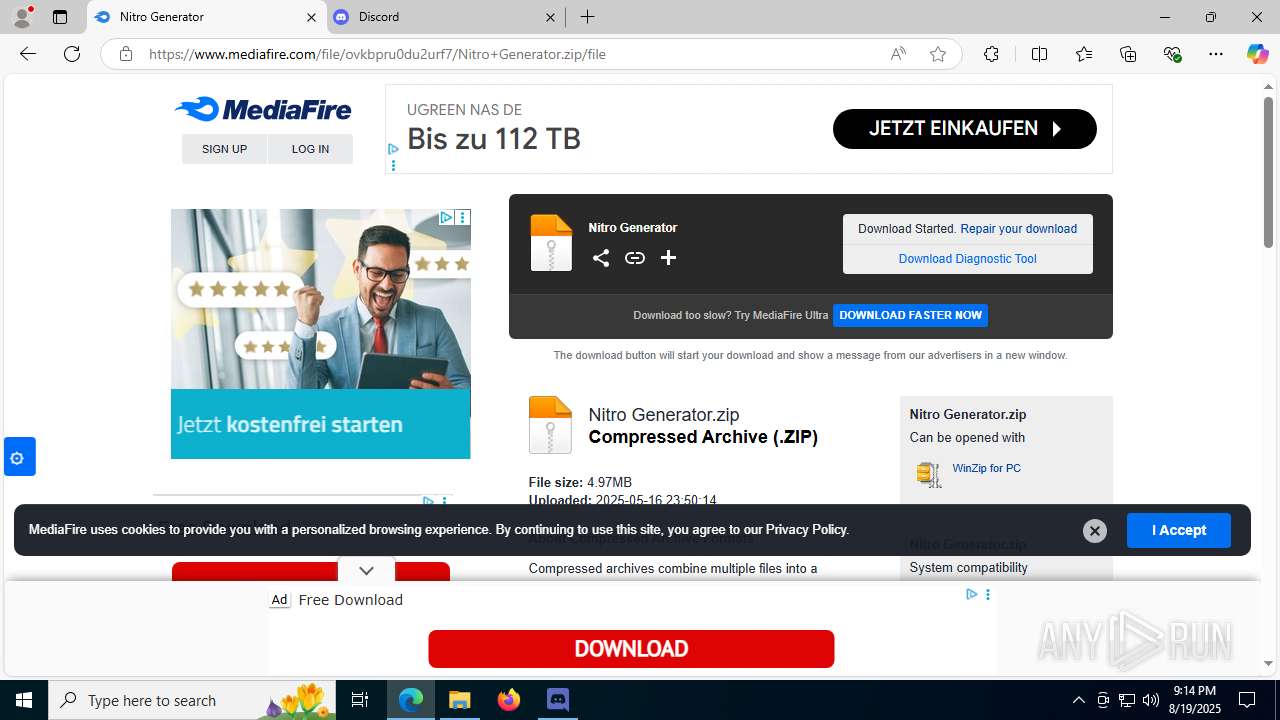Viewport: 1280px width, 720px height.
Task: Open ad options dots on bottom Free Download ad
Action: tap(988, 594)
